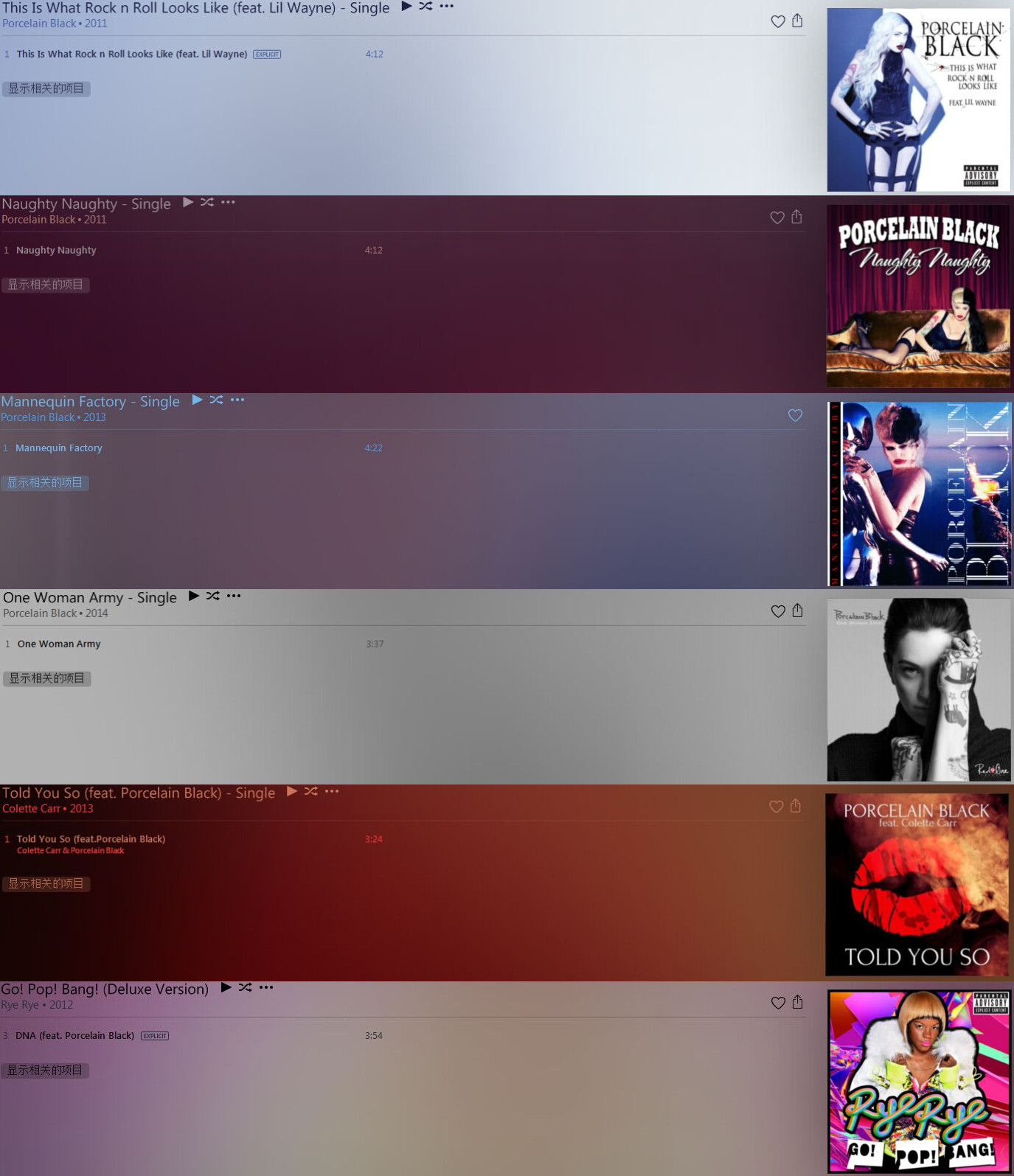Click the 3:54 duration of 'DNA' track
1014x1176 pixels.
[374, 1035]
